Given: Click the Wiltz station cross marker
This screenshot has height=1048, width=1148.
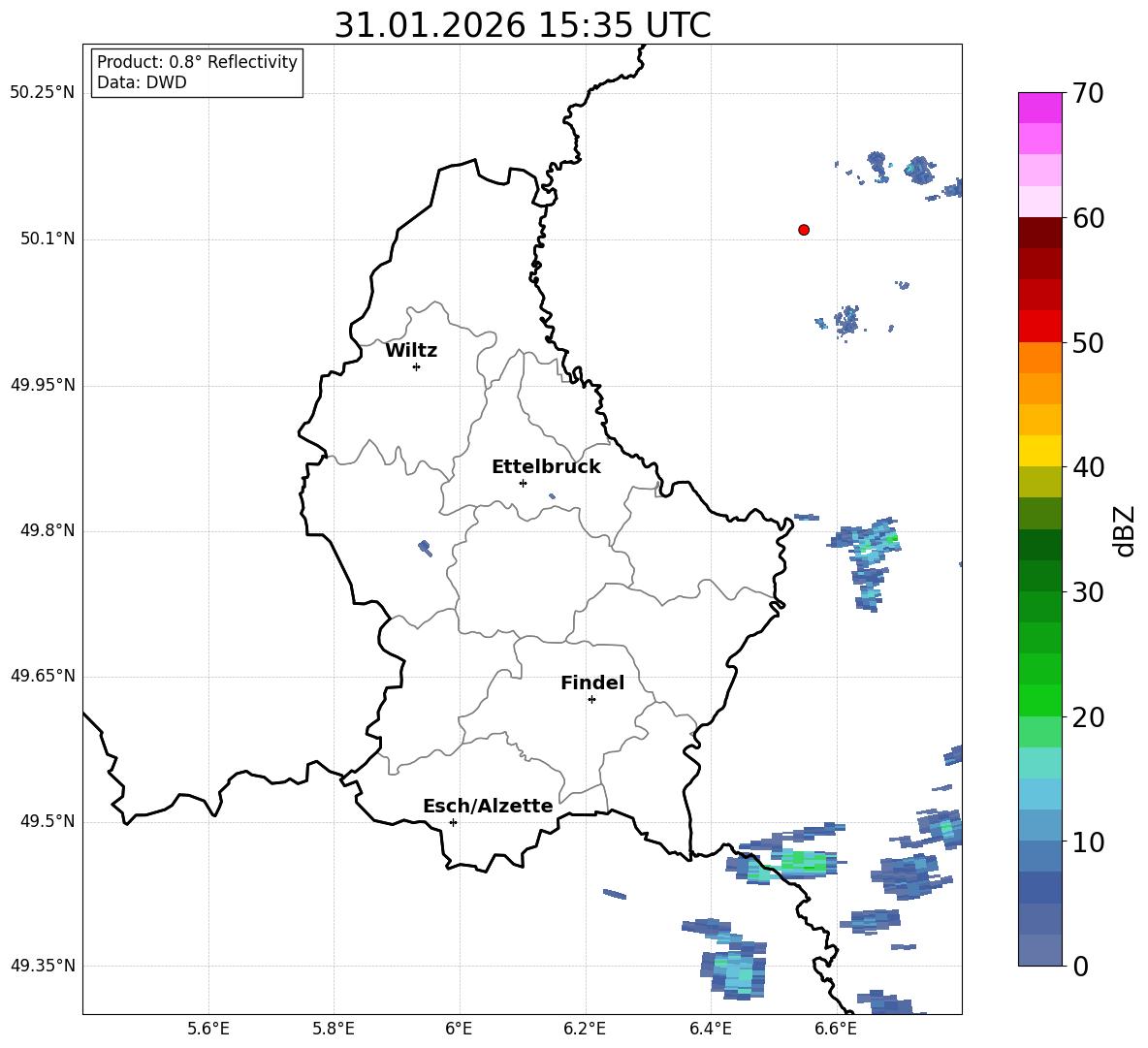Looking at the screenshot, I should pos(417,366).
